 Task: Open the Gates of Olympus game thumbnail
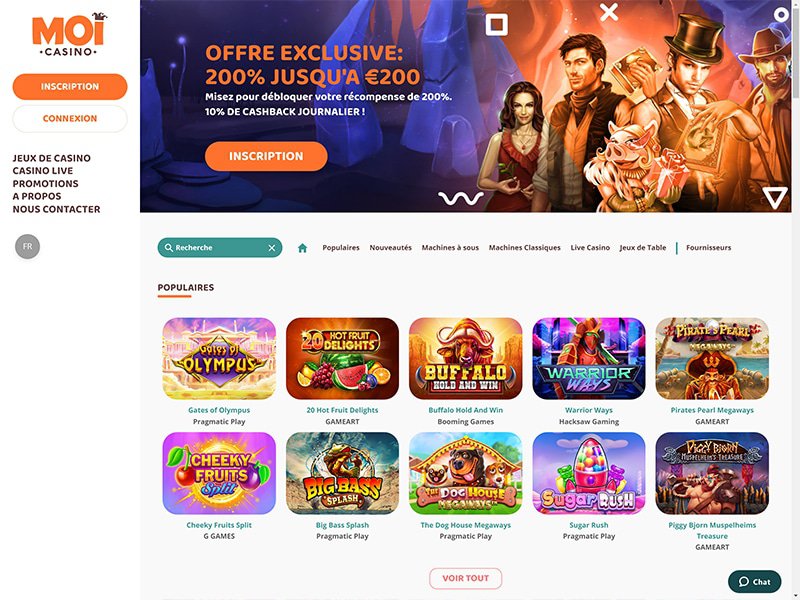coord(219,358)
